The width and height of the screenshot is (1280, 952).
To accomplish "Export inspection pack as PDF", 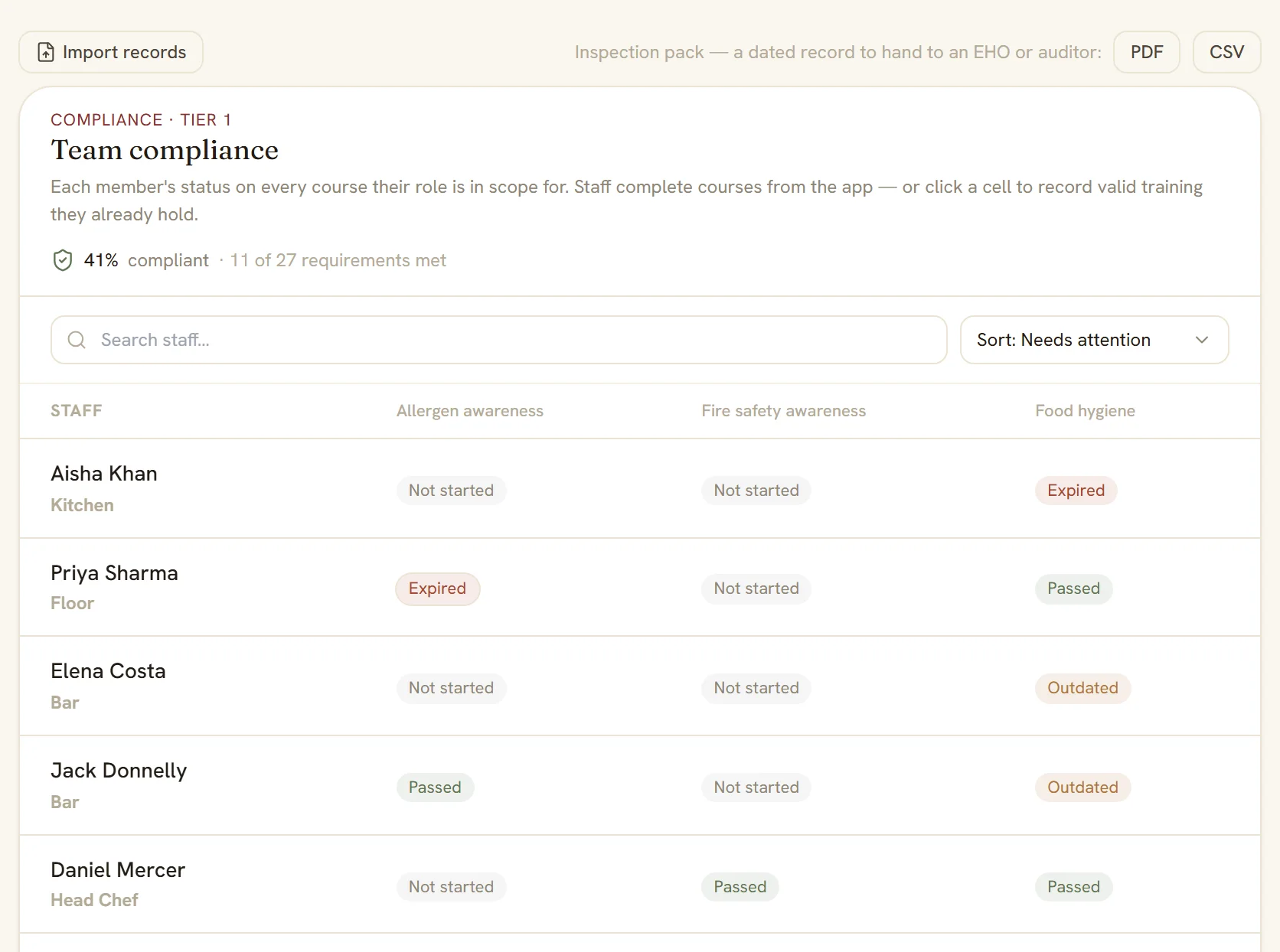I will 1146,52.
